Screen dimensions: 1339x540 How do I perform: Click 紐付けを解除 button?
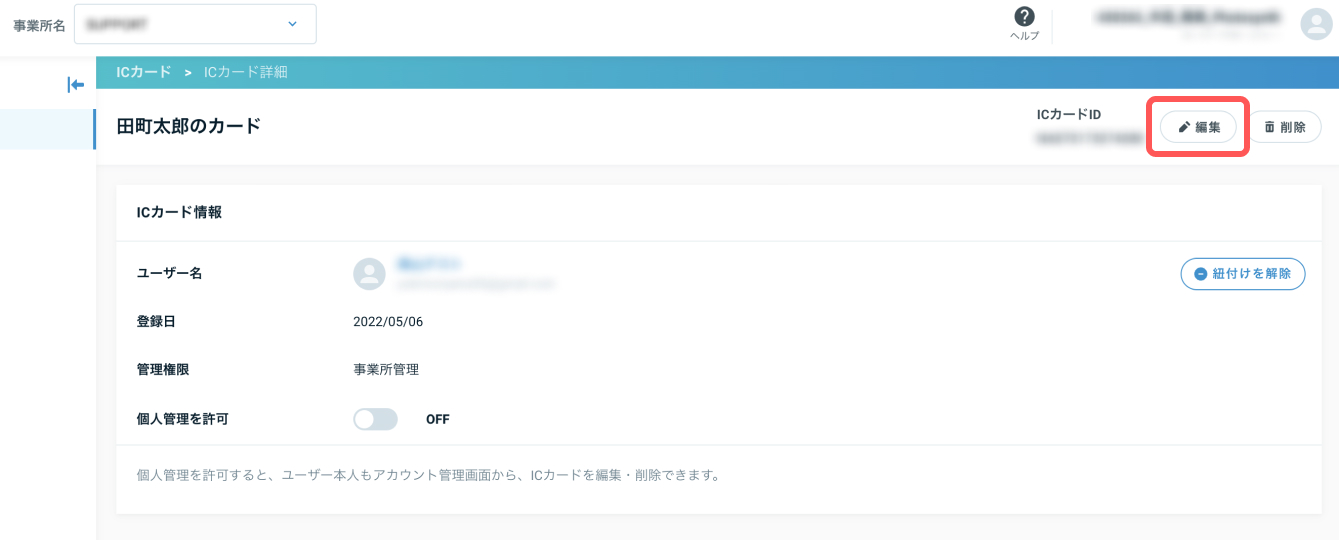coord(1243,273)
